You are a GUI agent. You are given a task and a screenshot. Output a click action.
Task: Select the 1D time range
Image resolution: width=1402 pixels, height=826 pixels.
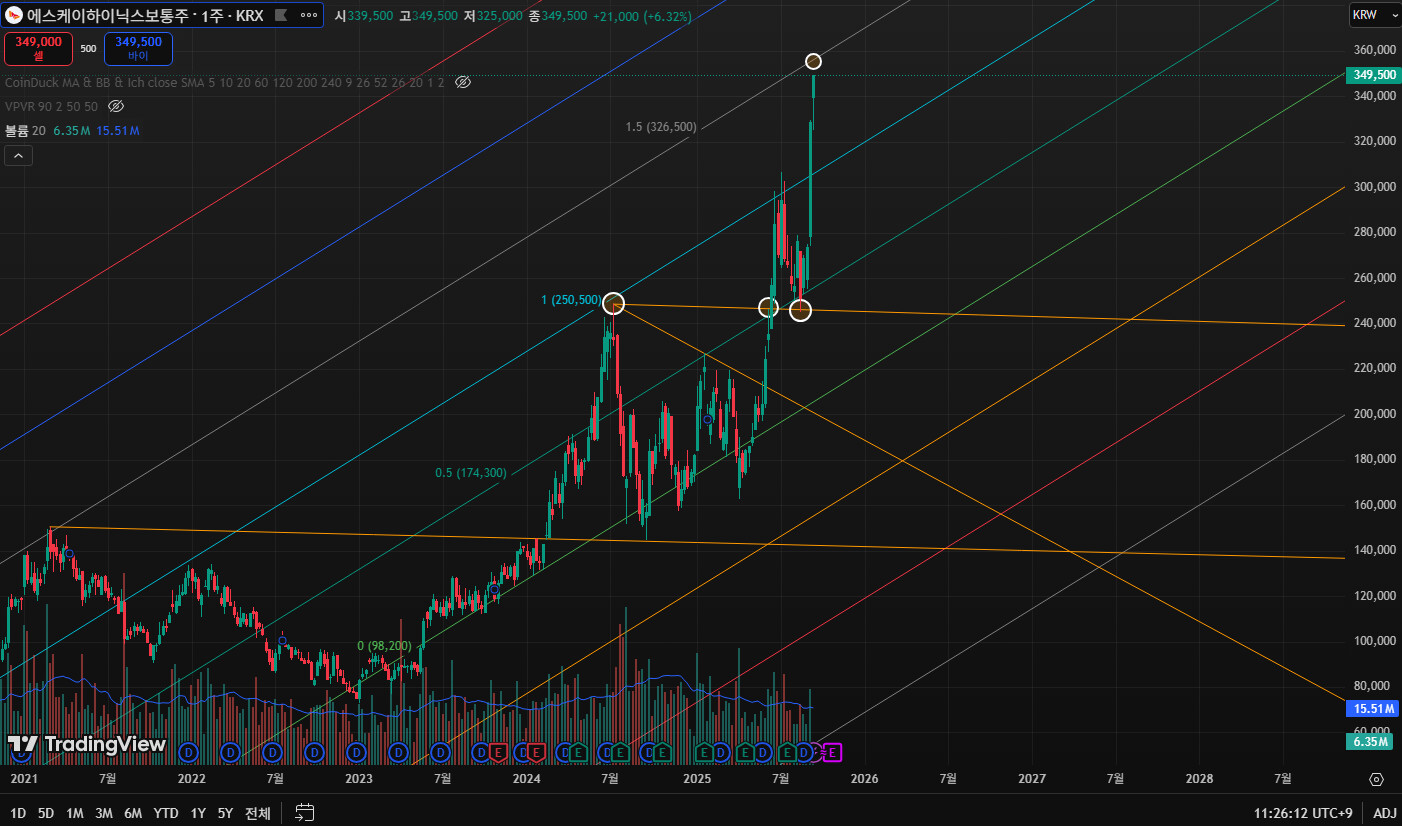[18, 813]
